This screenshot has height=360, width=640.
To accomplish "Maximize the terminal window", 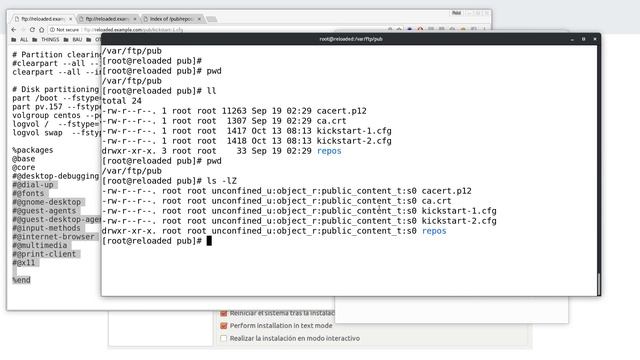I will coord(584,39).
